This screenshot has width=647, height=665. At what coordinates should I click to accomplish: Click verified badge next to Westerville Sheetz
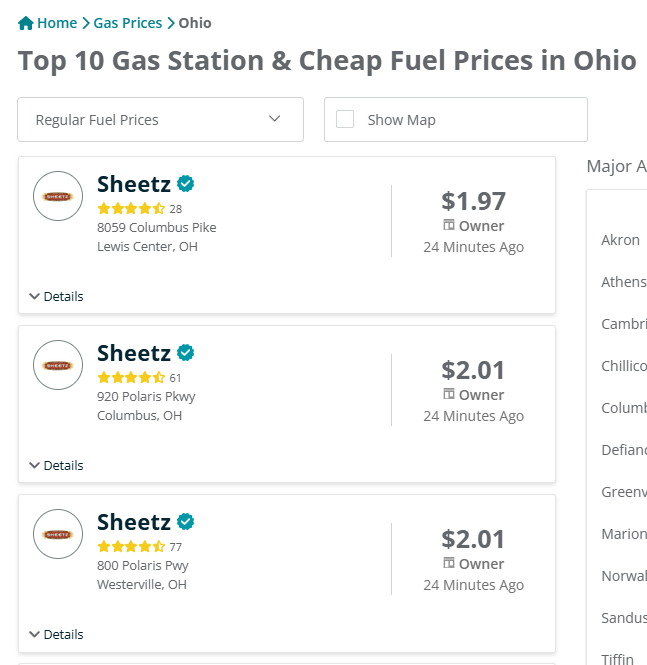click(186, 521)
